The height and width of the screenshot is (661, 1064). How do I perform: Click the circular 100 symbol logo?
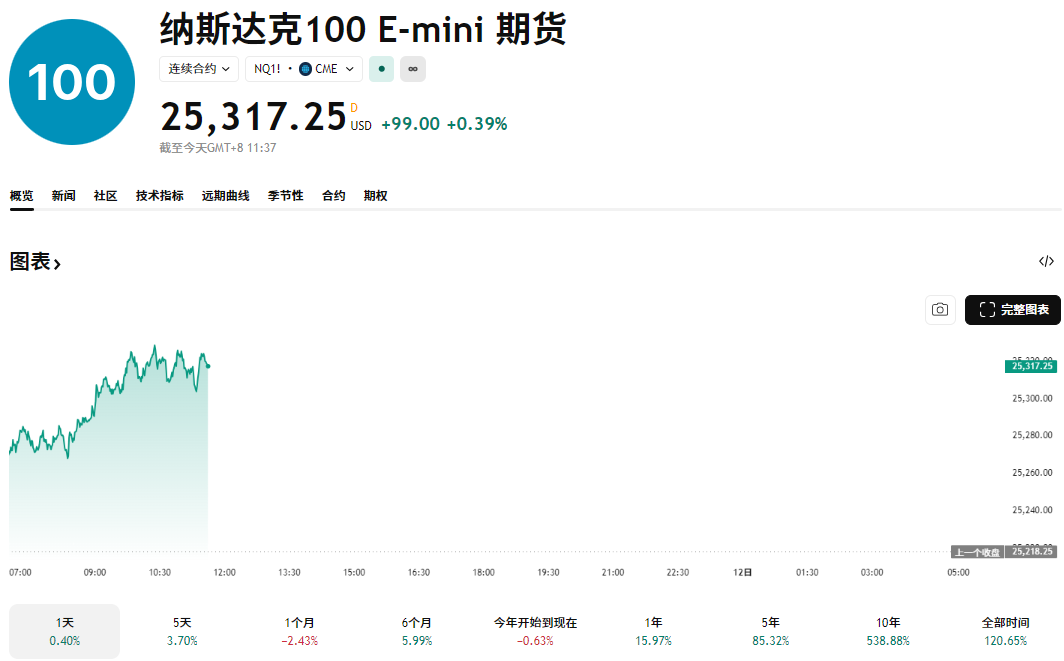tap(71, 81)
